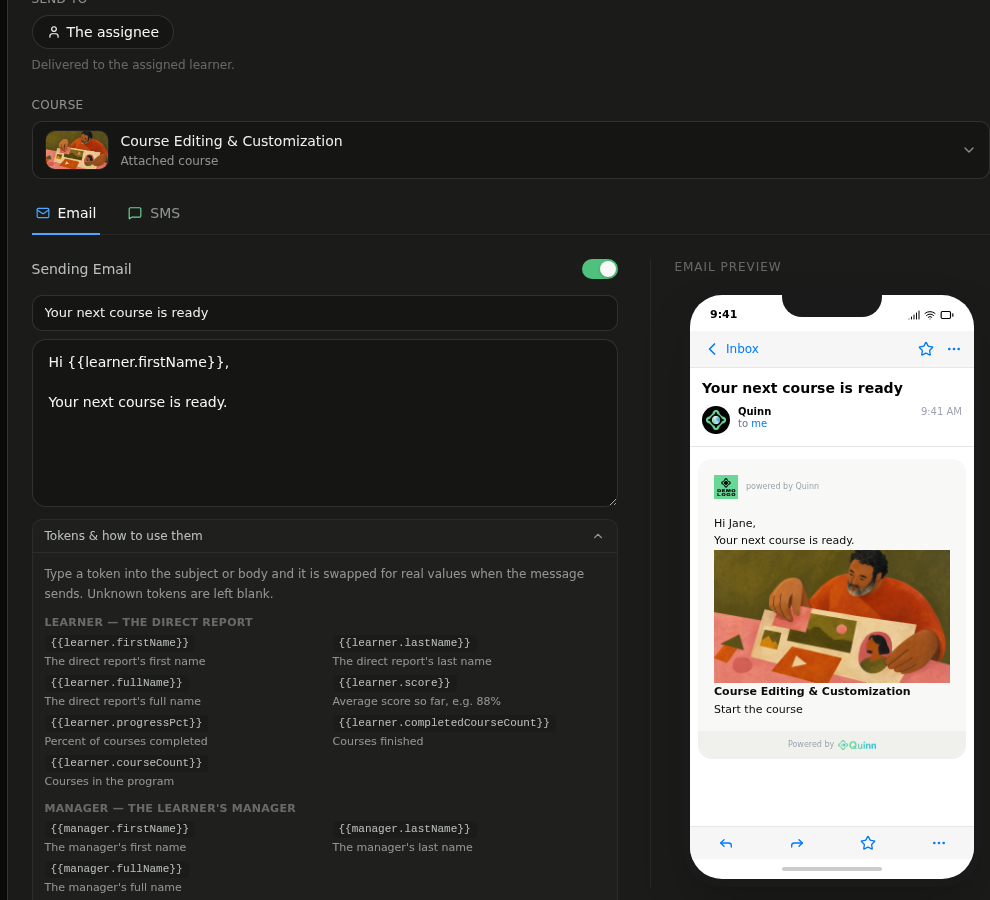This screenshot has width=990, height=900.
Task: Click the attached course thumbnail image
Action: pos(77,150)
